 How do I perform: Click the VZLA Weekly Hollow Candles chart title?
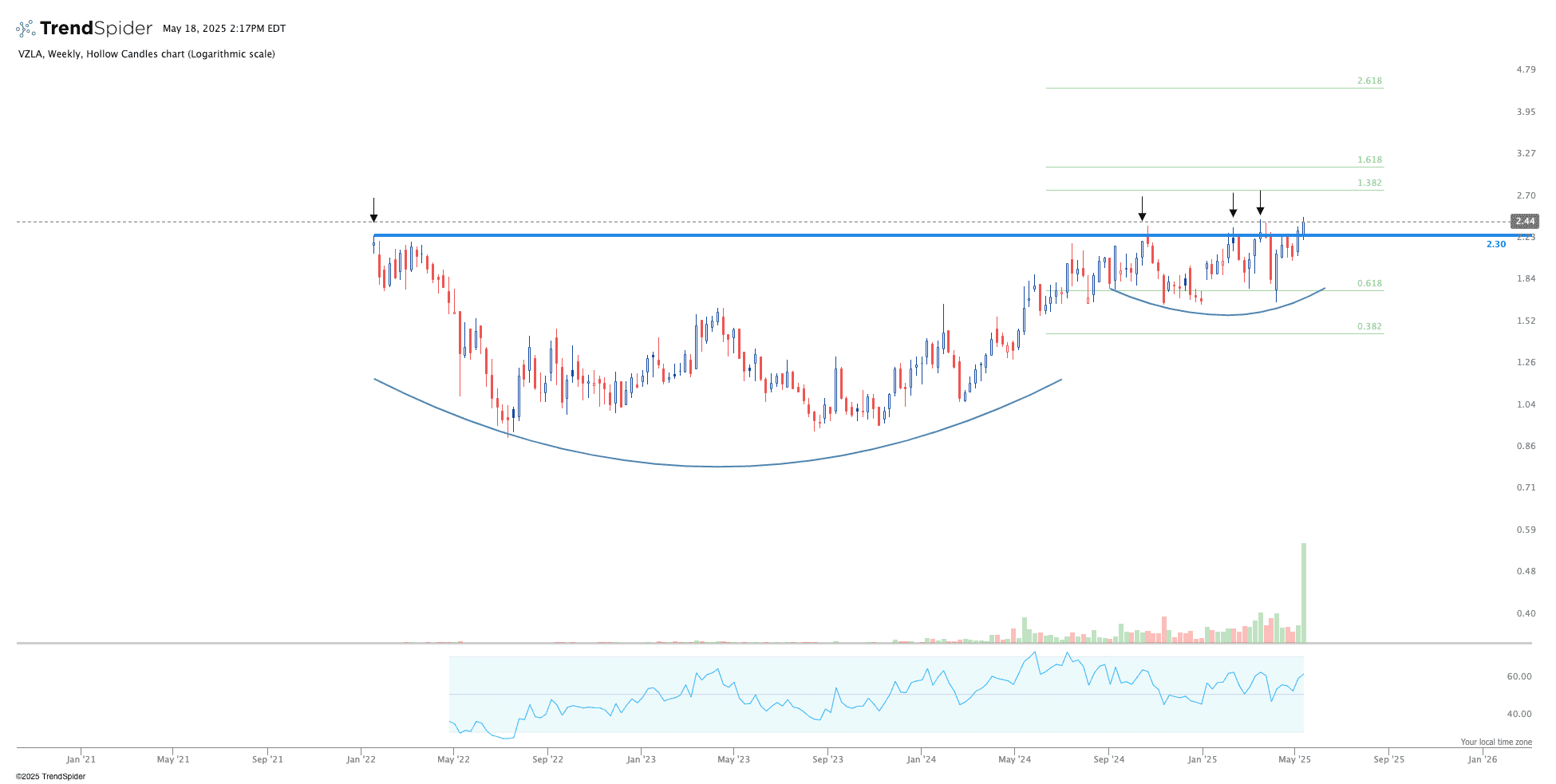coord(147,54)
